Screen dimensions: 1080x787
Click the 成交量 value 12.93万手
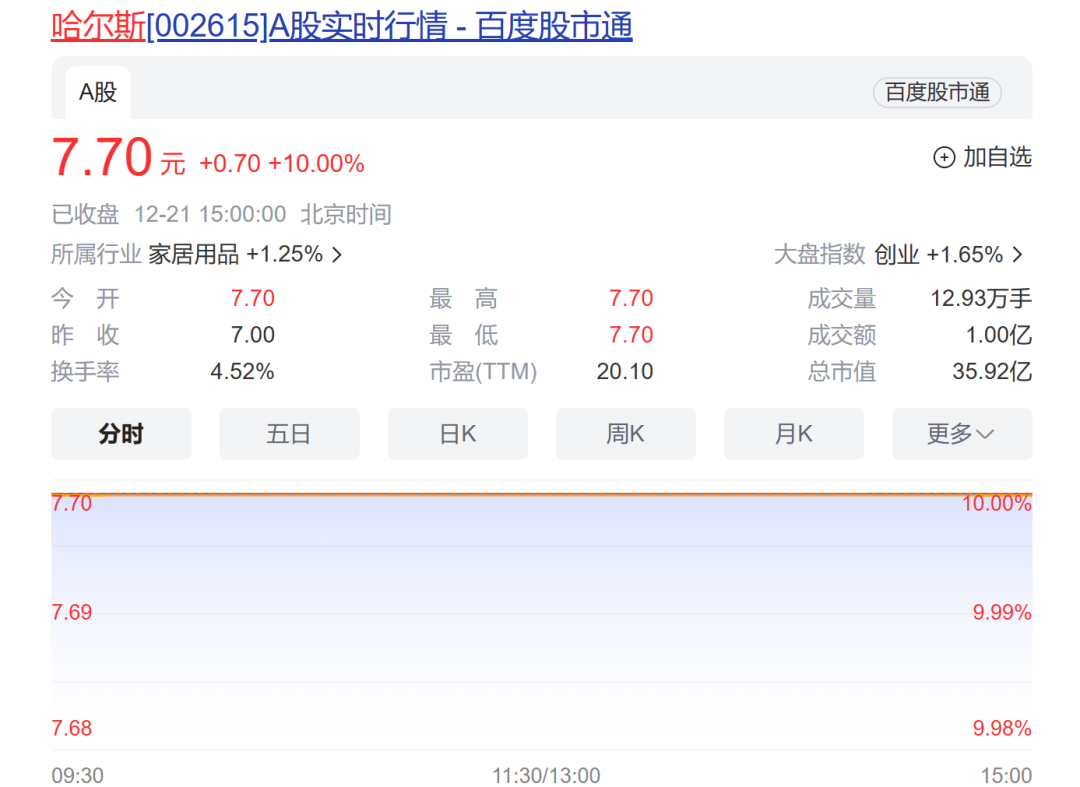(x=981, y=298)
